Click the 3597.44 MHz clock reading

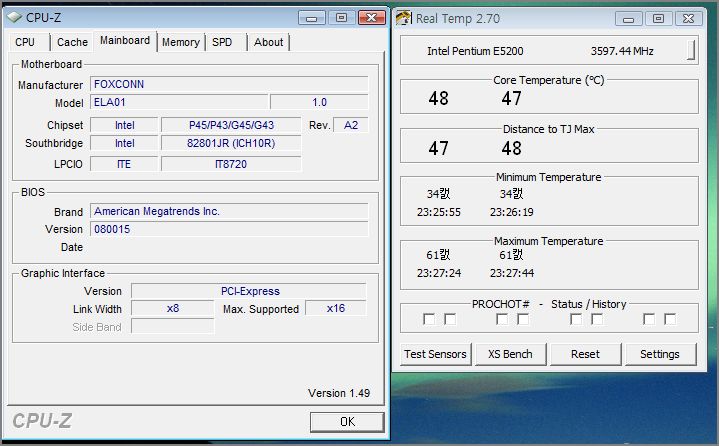click(622, 51)
